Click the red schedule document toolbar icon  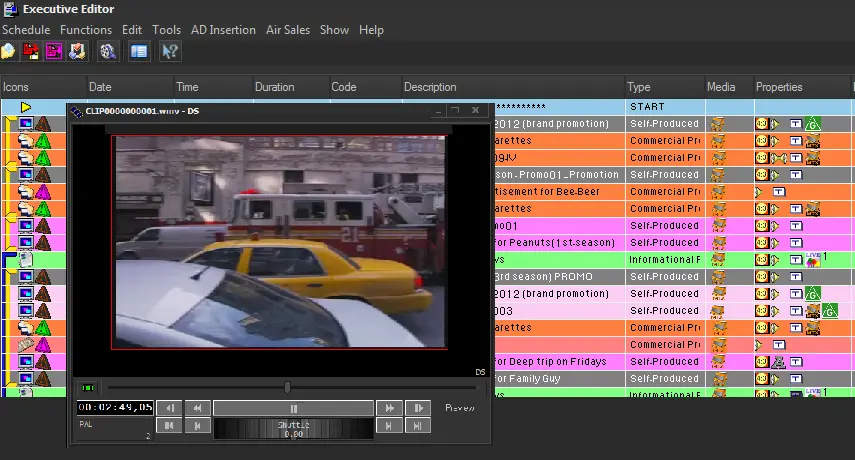[32, 51]
